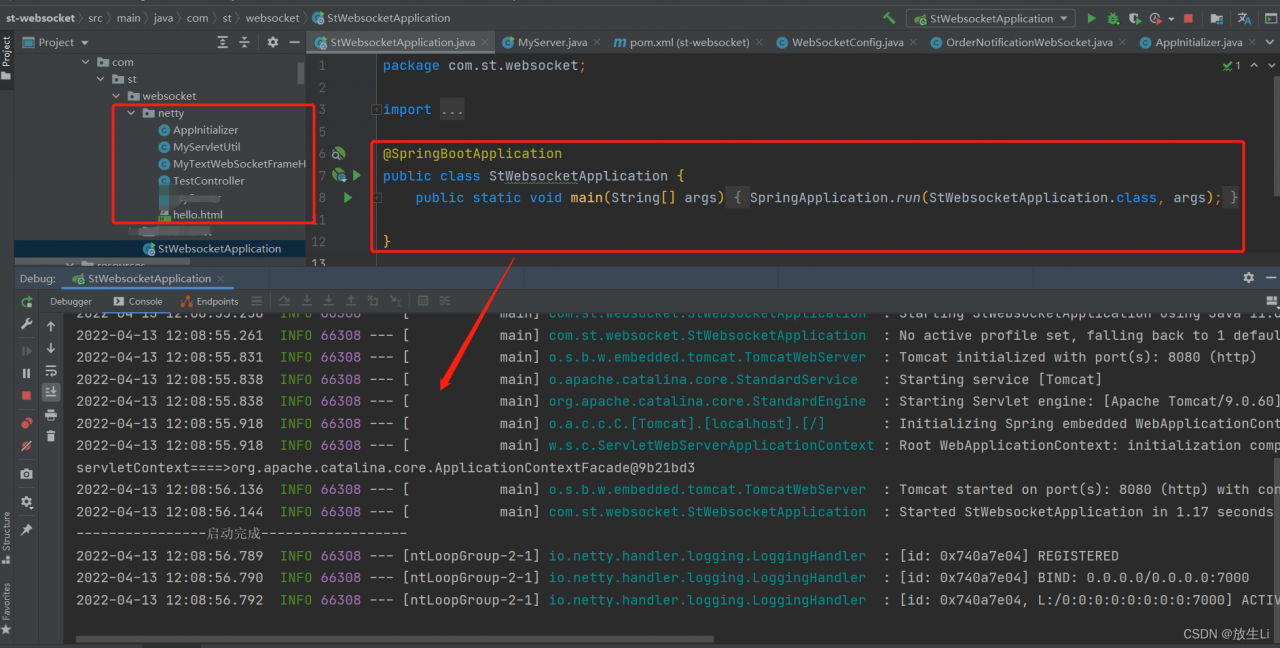Click the Translate icon in top toolbar
Screen dimensions: 1280x648
pos(1244,18)
